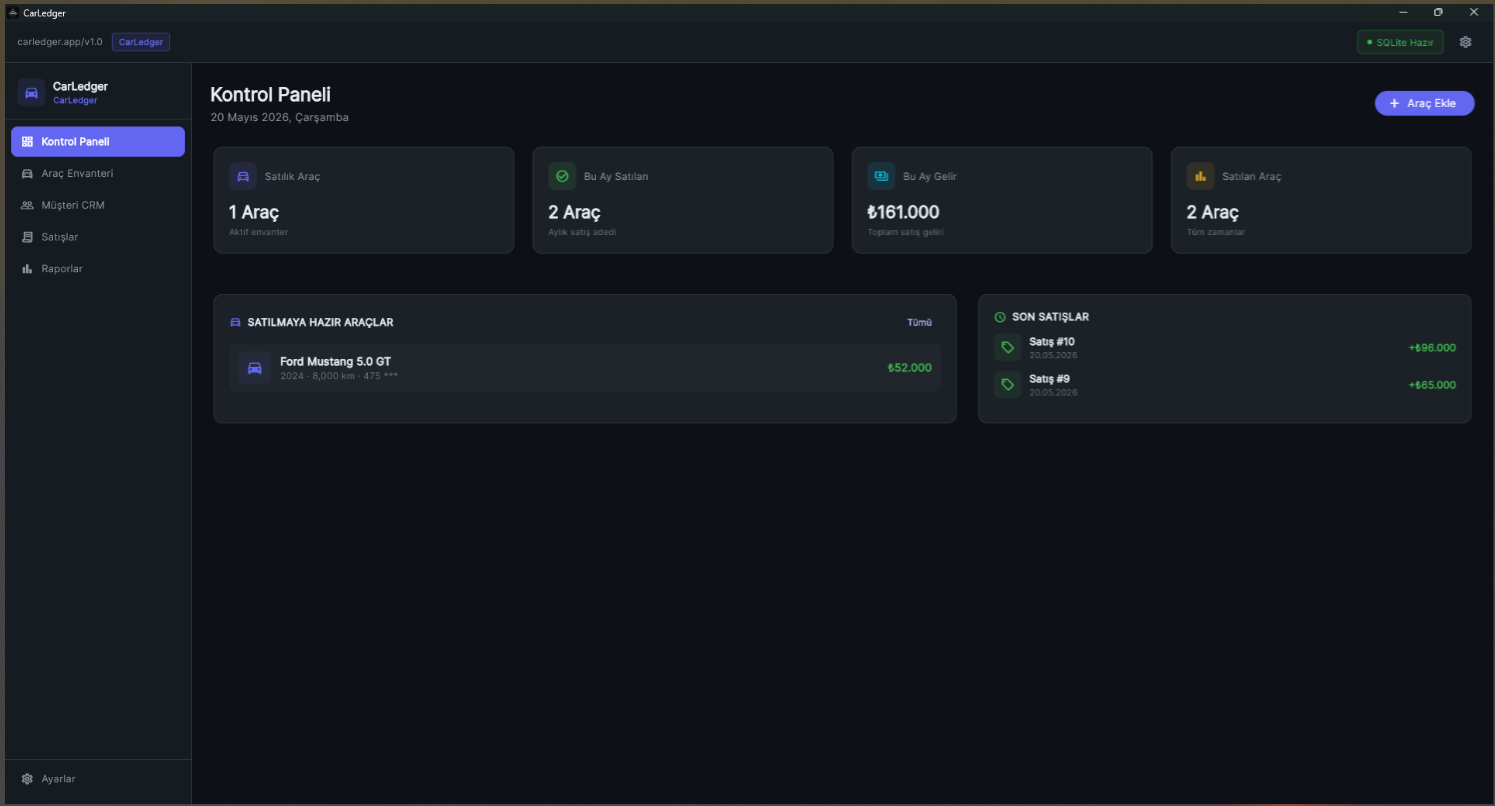1495x806 pixels.
Task: Click the Satılık Araç card car icon
Action: coord(243,176)
